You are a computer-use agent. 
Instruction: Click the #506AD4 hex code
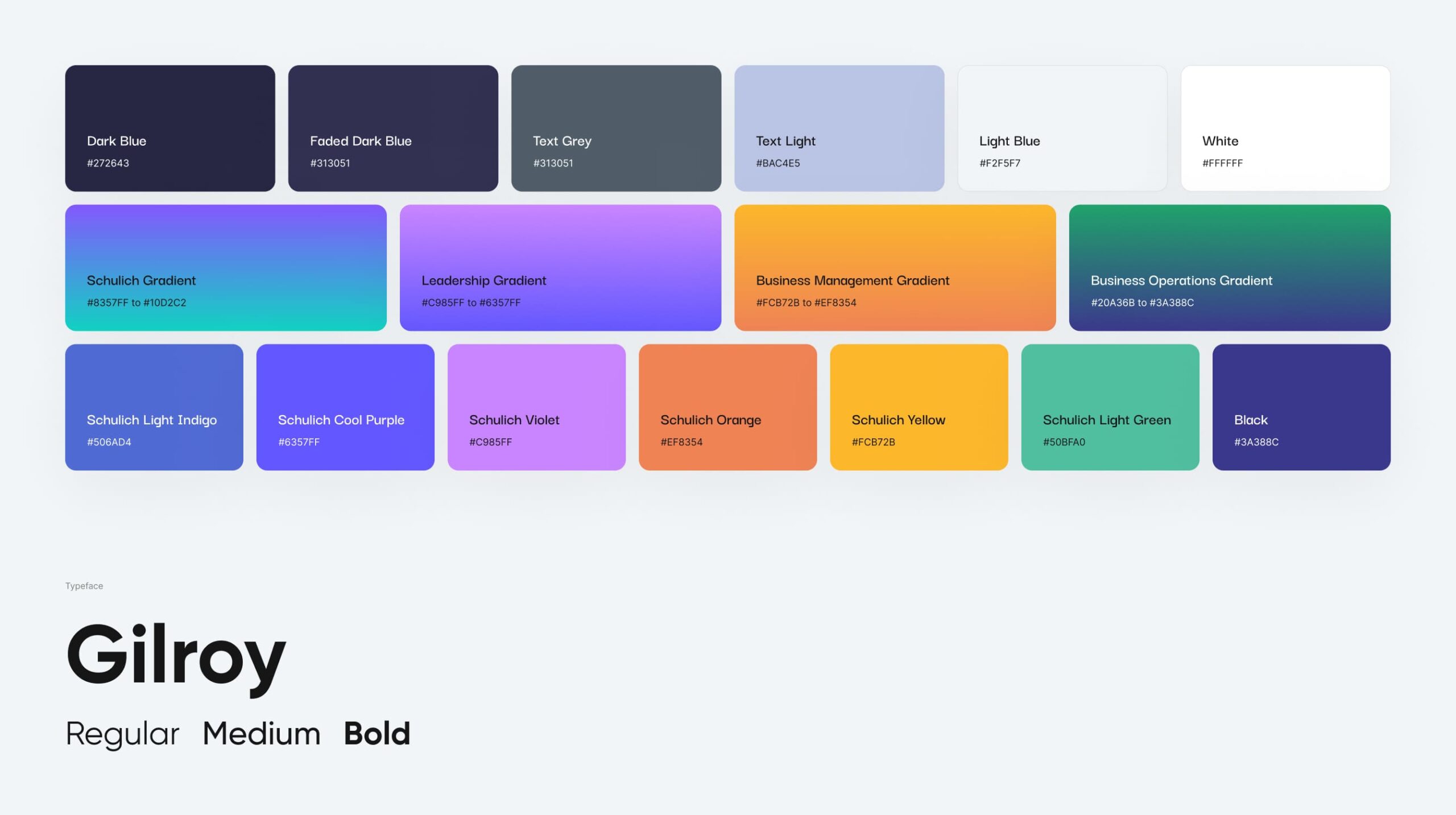pyautogui.click(x=109, y=442)
